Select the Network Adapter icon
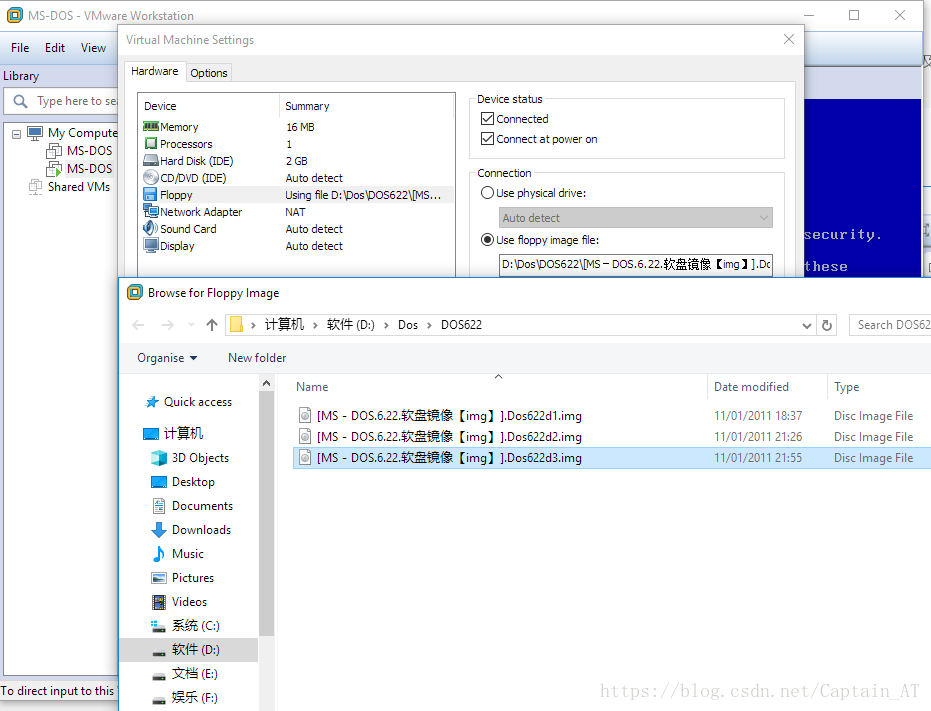 pyautogui.click(x=151, y=211)
